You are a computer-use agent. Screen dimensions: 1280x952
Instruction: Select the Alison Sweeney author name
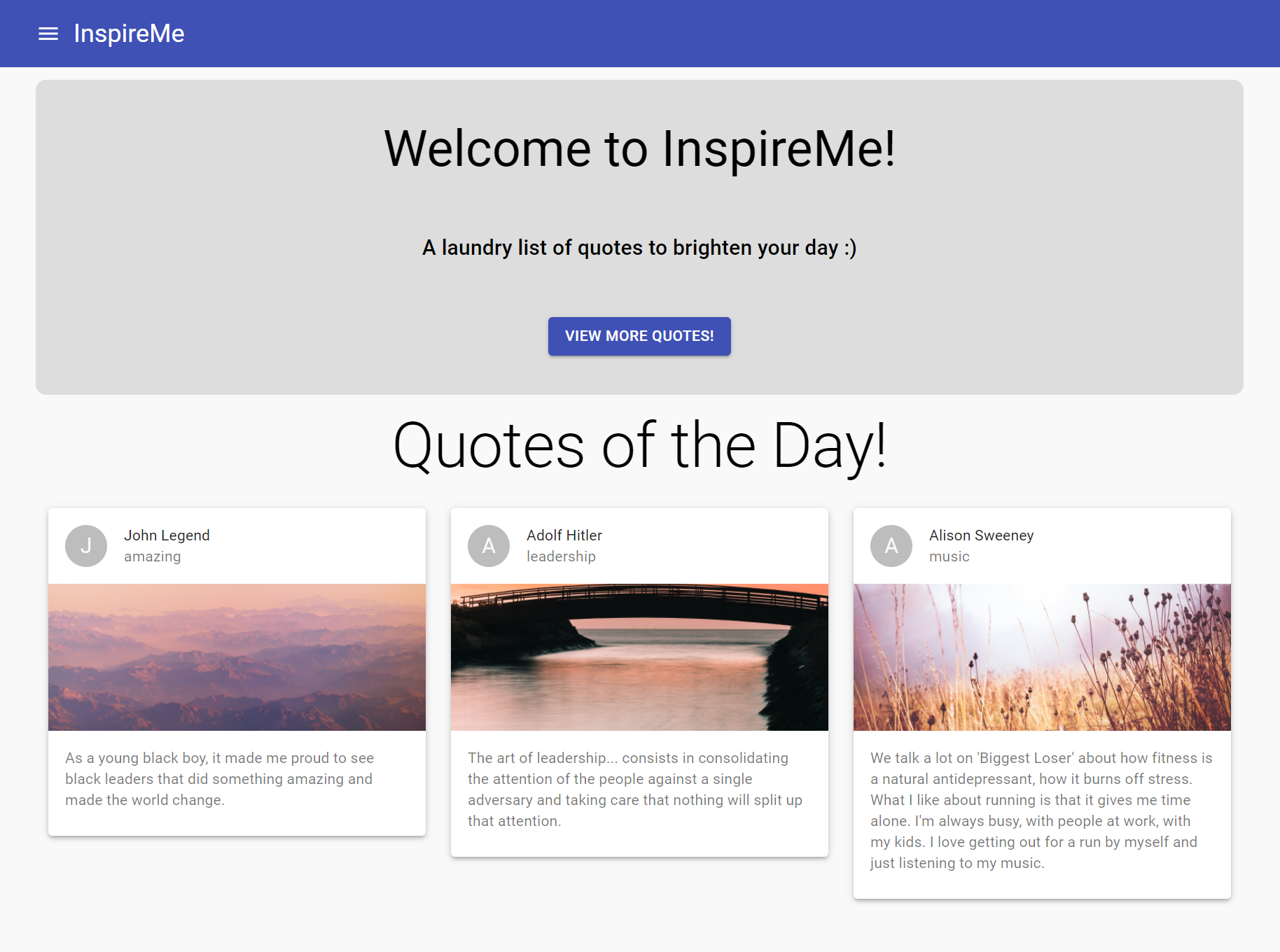point(980,535)
